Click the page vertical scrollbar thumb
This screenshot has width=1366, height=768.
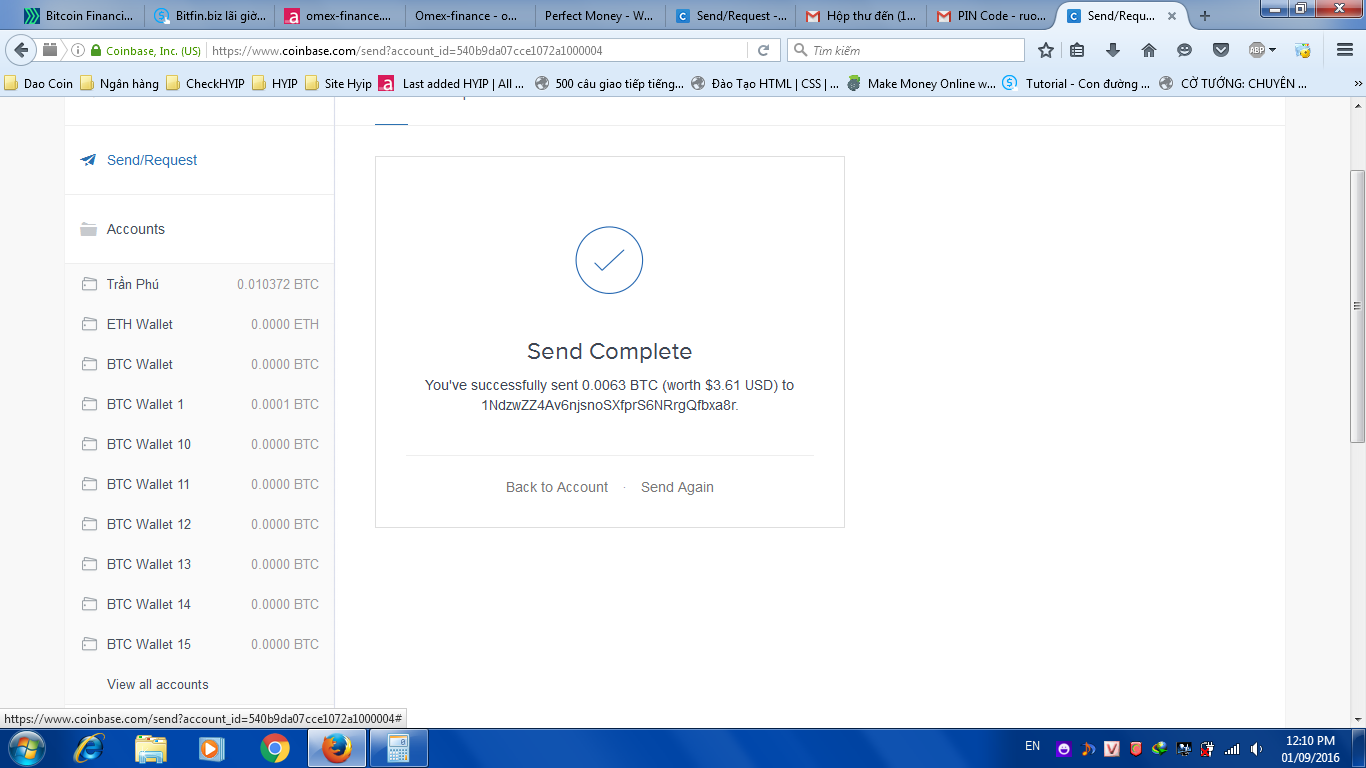pyautogui.click(x=1357, y=306)
